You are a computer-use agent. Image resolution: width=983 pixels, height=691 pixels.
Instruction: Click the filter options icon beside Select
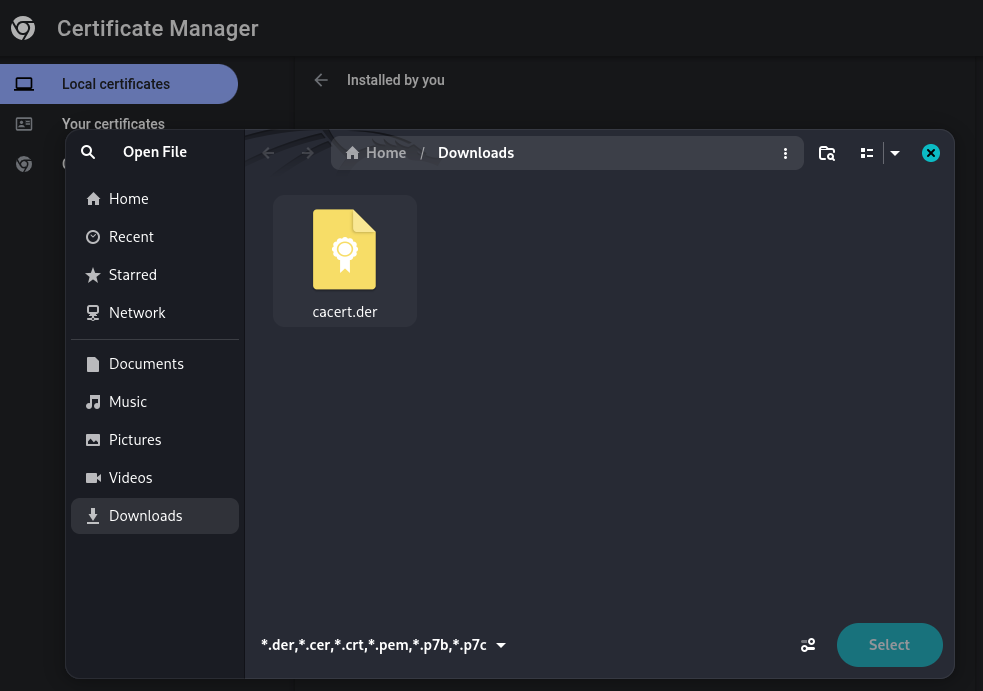click(808, 645)
